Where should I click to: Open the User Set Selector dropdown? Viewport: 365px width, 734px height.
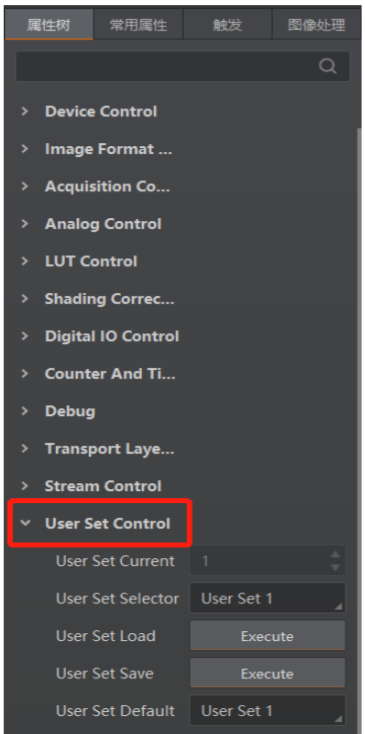click(268, 598)
